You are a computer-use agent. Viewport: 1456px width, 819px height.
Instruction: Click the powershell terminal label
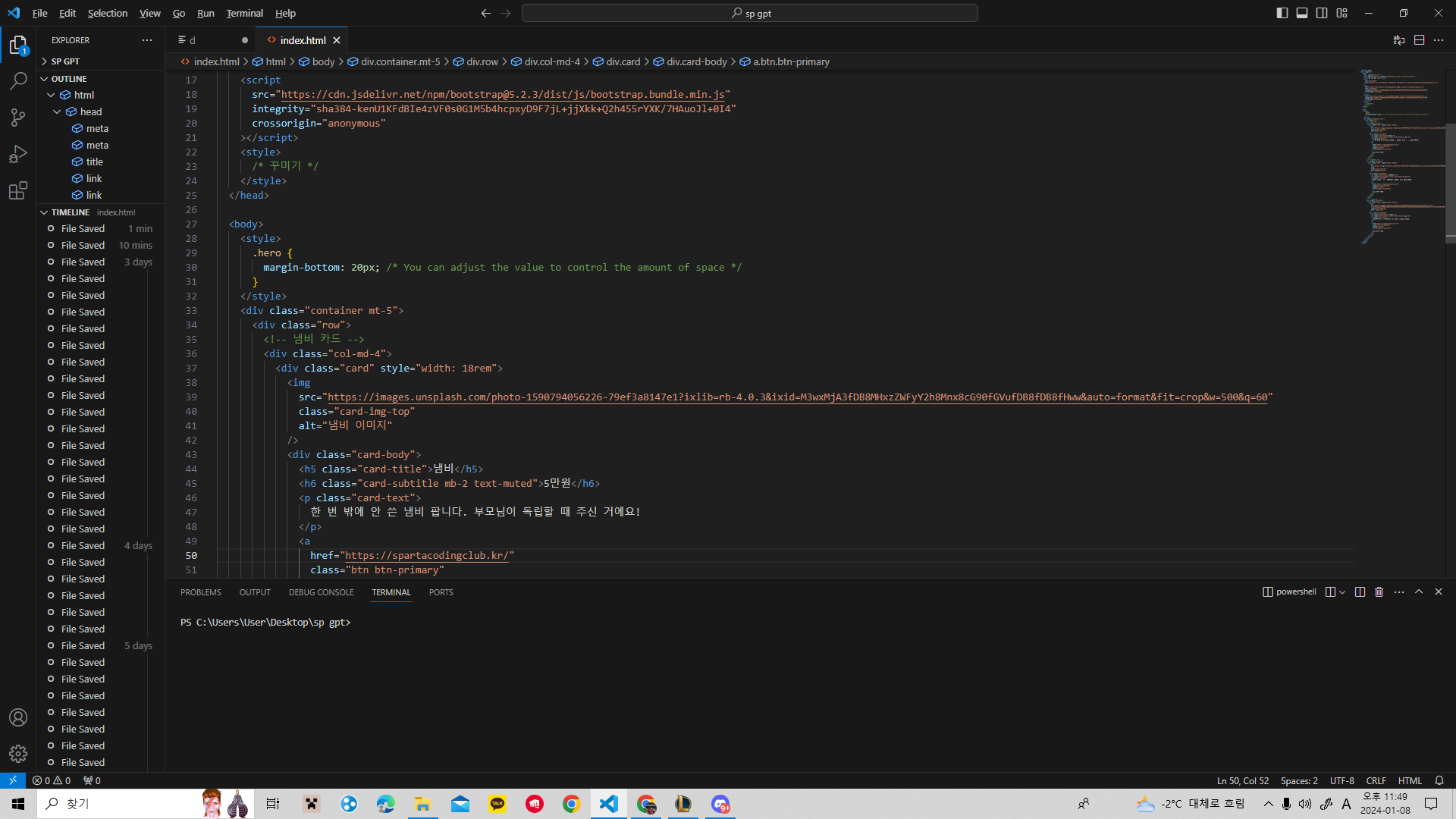click(1289, 591)
